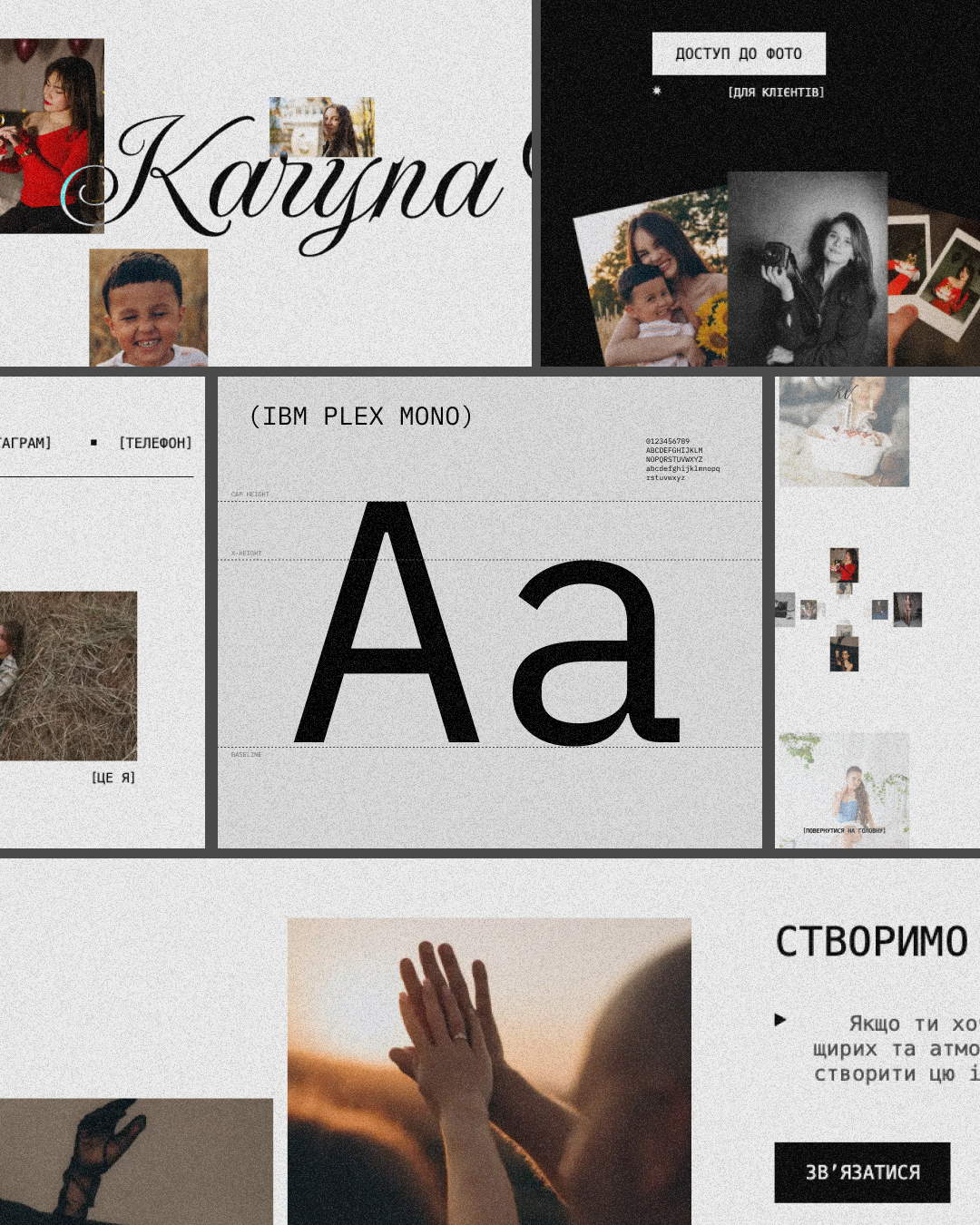Screen dimensions: 980x1225
Task: Click the character set text block 0123456789
Action: 682,459
